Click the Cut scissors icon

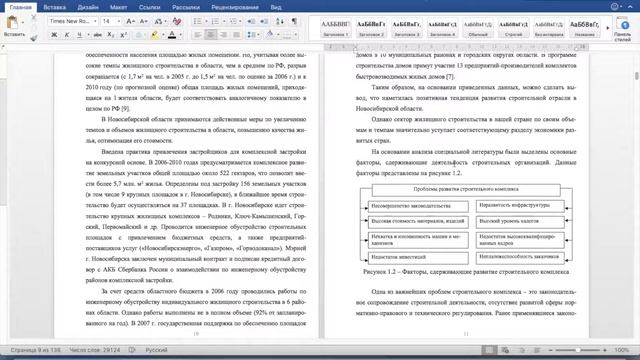[34, 18]
